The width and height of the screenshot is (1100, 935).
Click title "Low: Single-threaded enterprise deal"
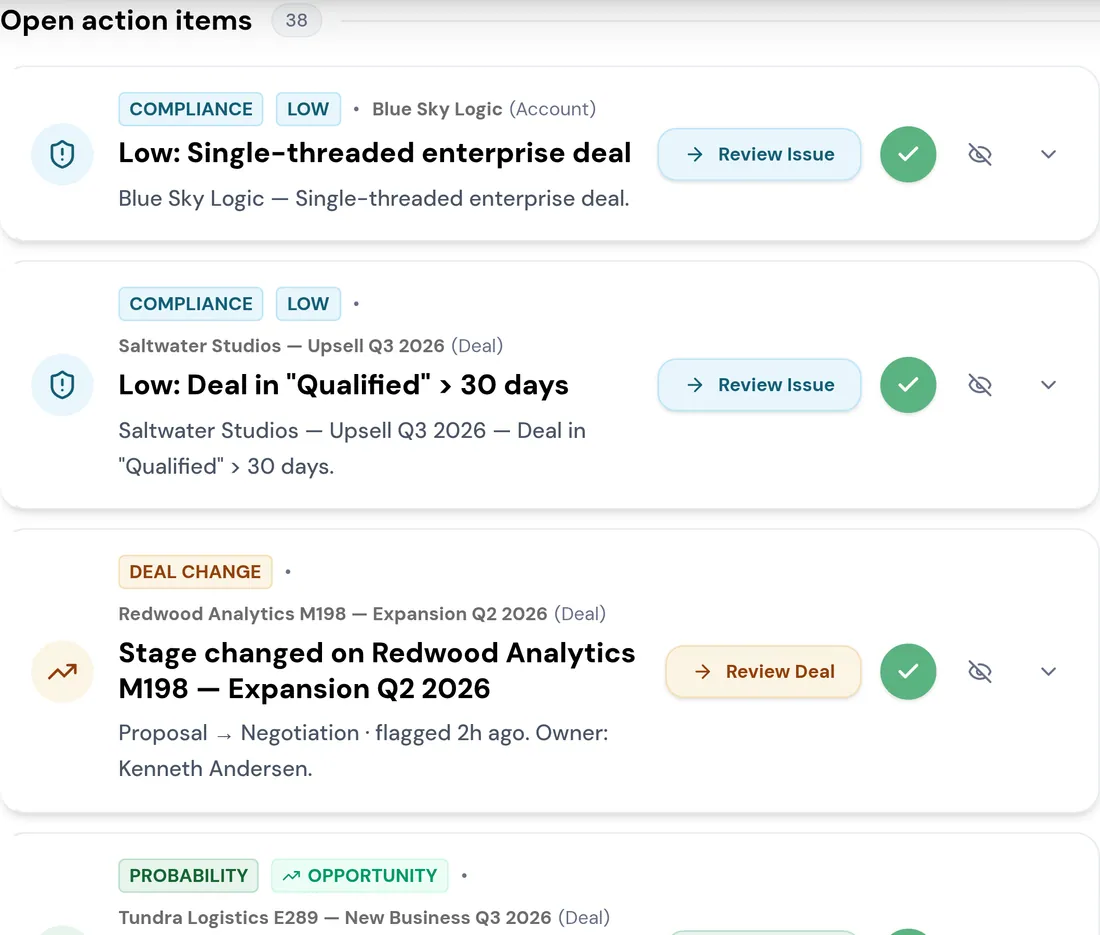point(375,153)
